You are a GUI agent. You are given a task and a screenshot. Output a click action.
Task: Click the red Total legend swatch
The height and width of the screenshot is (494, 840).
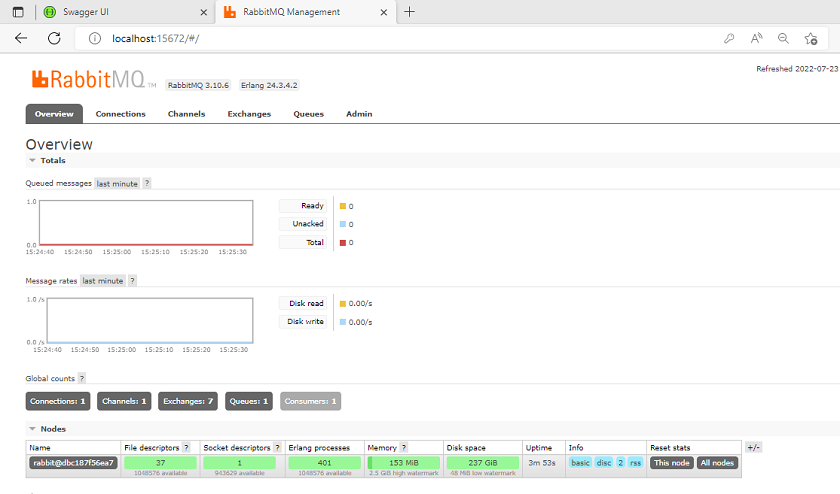click(x=343, y=243)
